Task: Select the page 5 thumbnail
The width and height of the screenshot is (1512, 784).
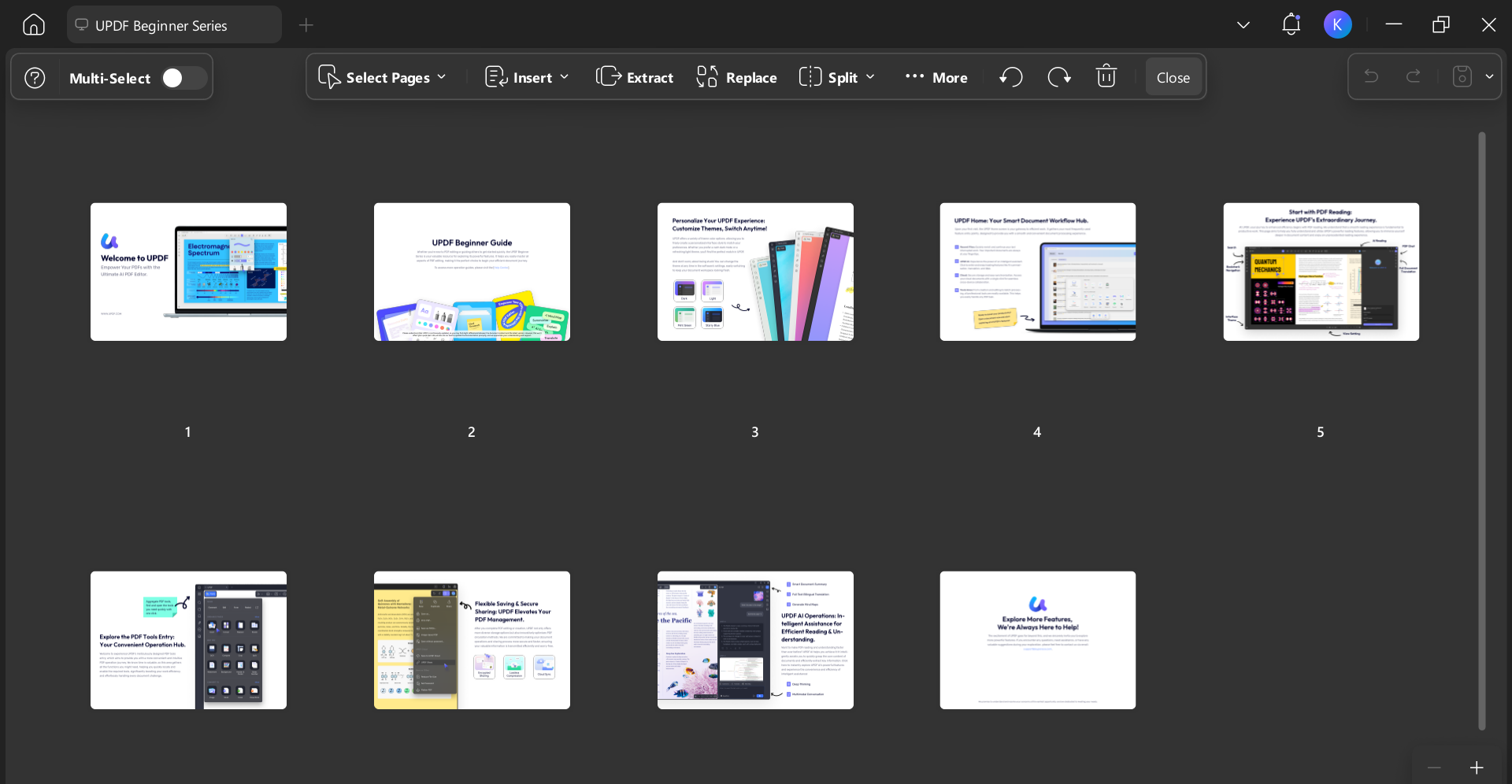Action: 1320,272
